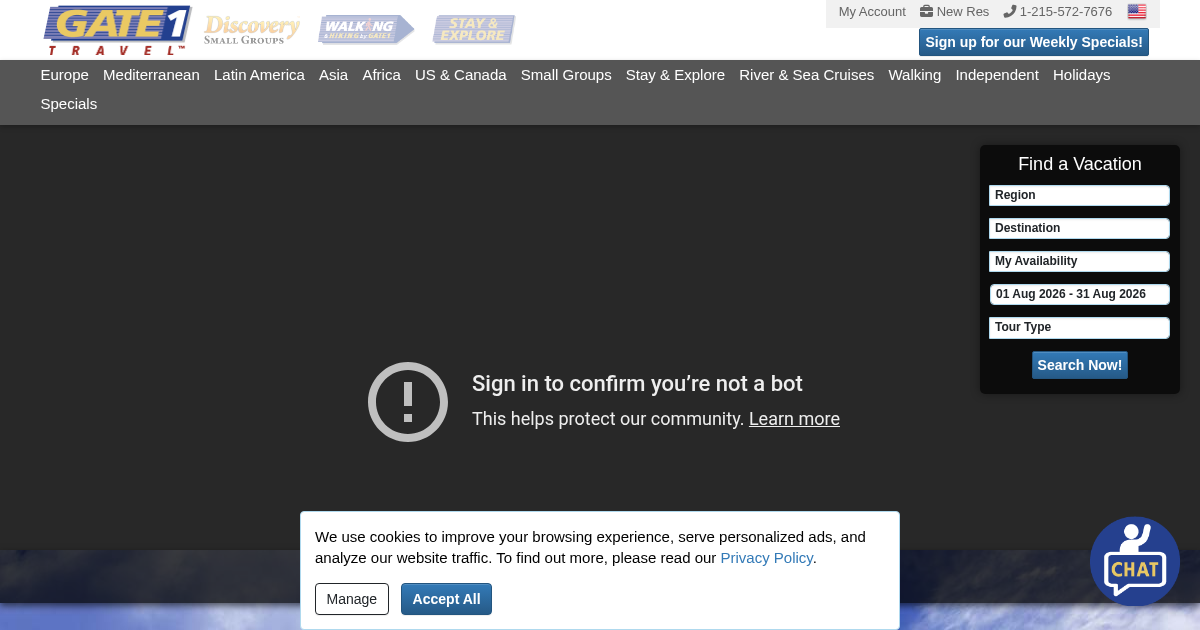Image resolution: width=1200 pixels, height=630 pixels.
Task: Open the Small Groups menu
Action: tap(566, 75)
